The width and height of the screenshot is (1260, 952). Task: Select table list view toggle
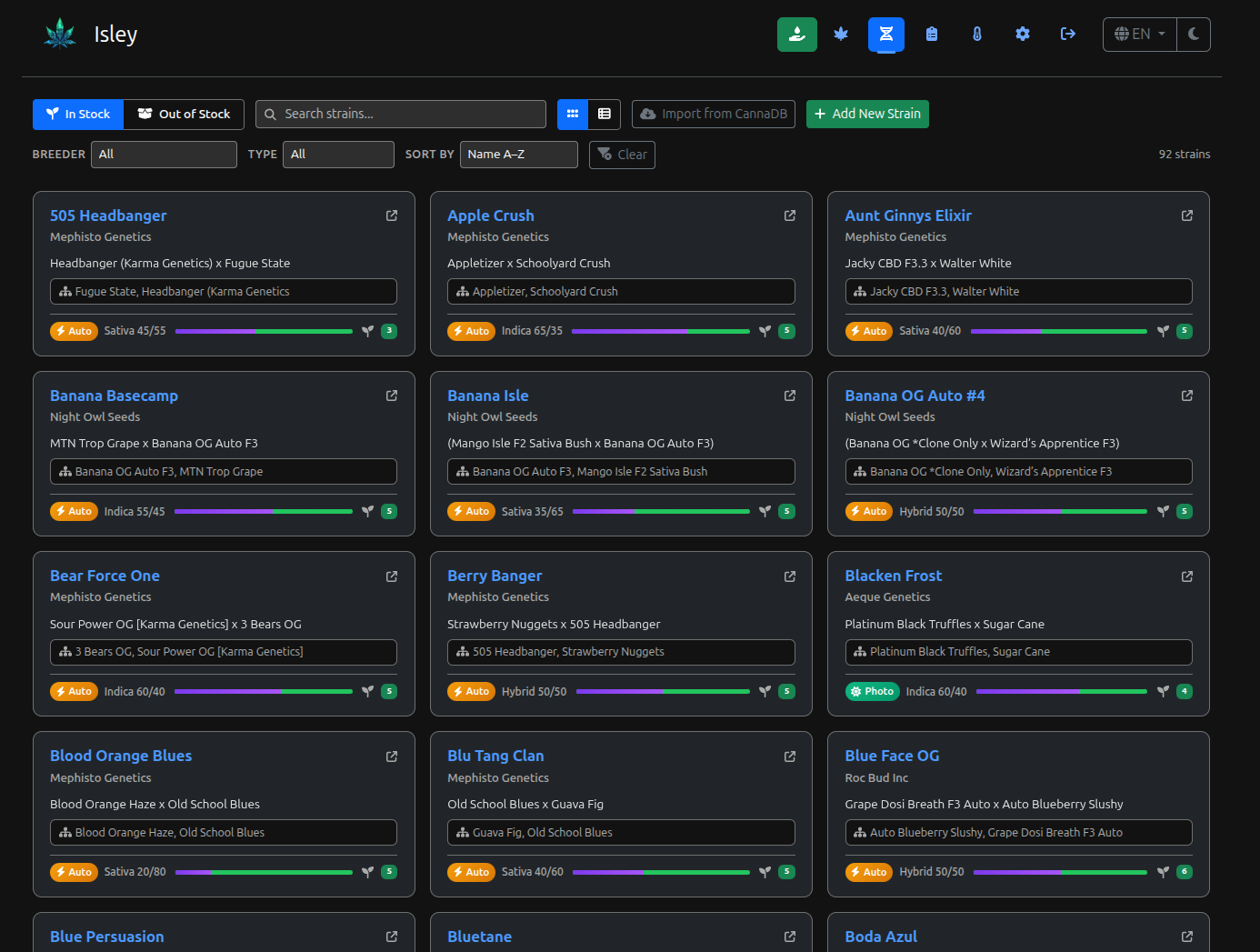[605, 115]
